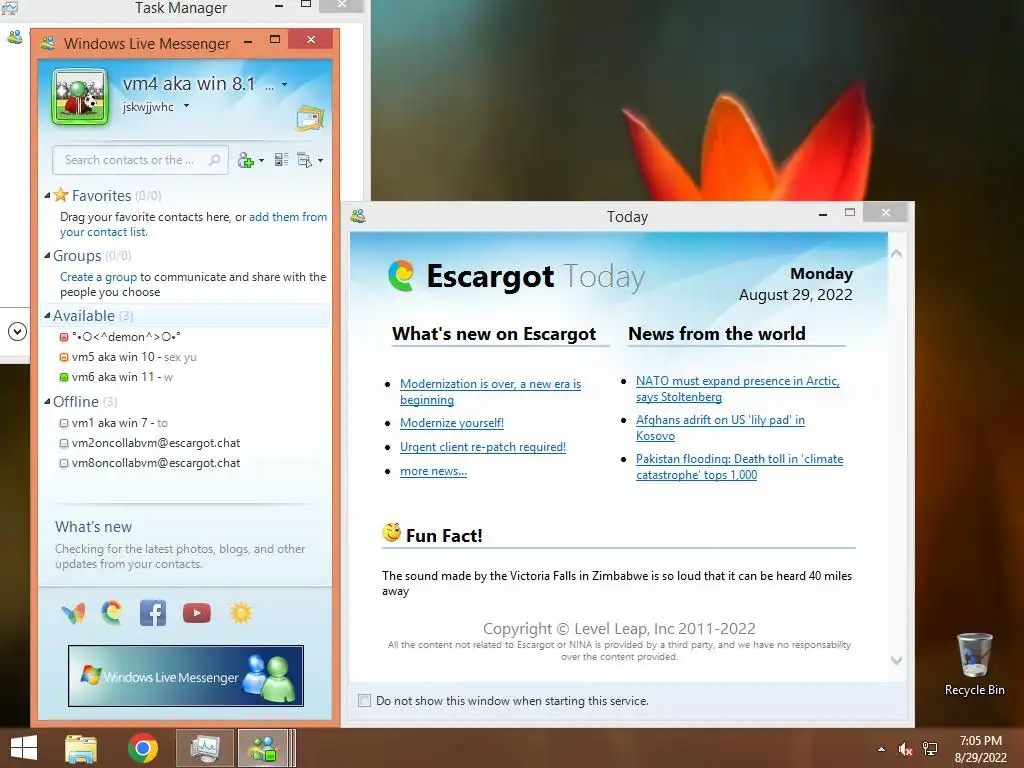Open 'Pakistan flooding: Death toll' news link
This screenshot has width=1024, height=768.
(739, 467)
